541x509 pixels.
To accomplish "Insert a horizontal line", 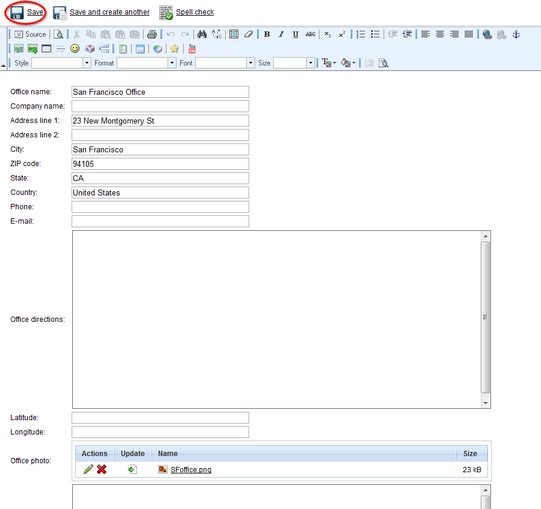I will click(60, 49).
